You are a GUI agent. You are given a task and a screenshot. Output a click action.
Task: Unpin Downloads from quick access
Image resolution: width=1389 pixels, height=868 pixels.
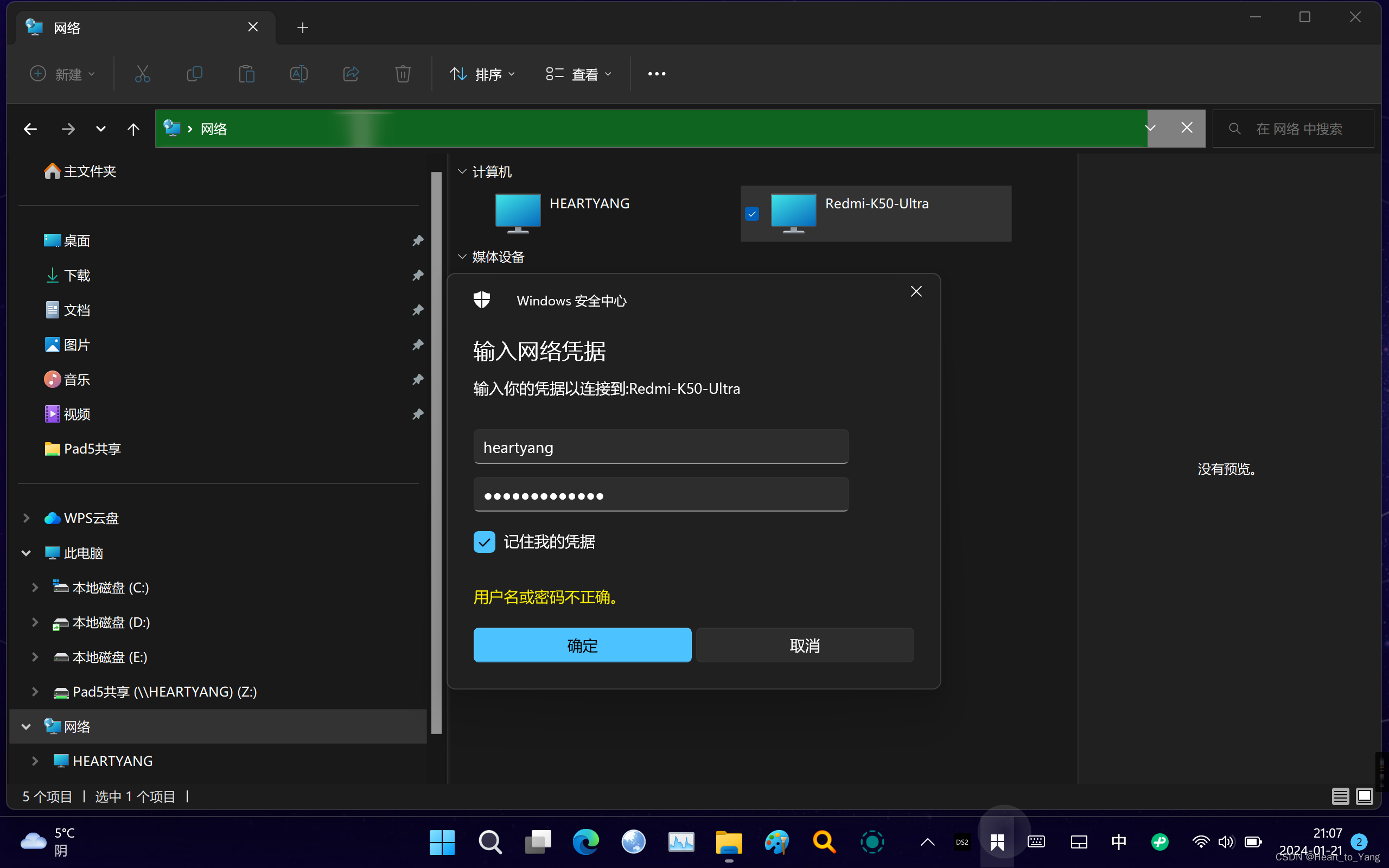pyautogui.click(x=418, y=276)
